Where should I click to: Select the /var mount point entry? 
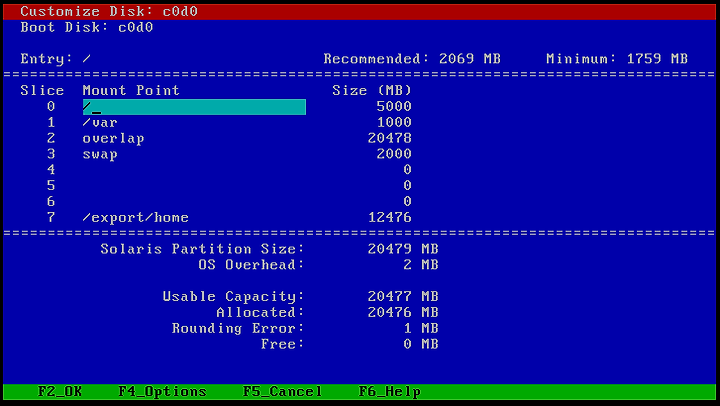tap(100, 123)
